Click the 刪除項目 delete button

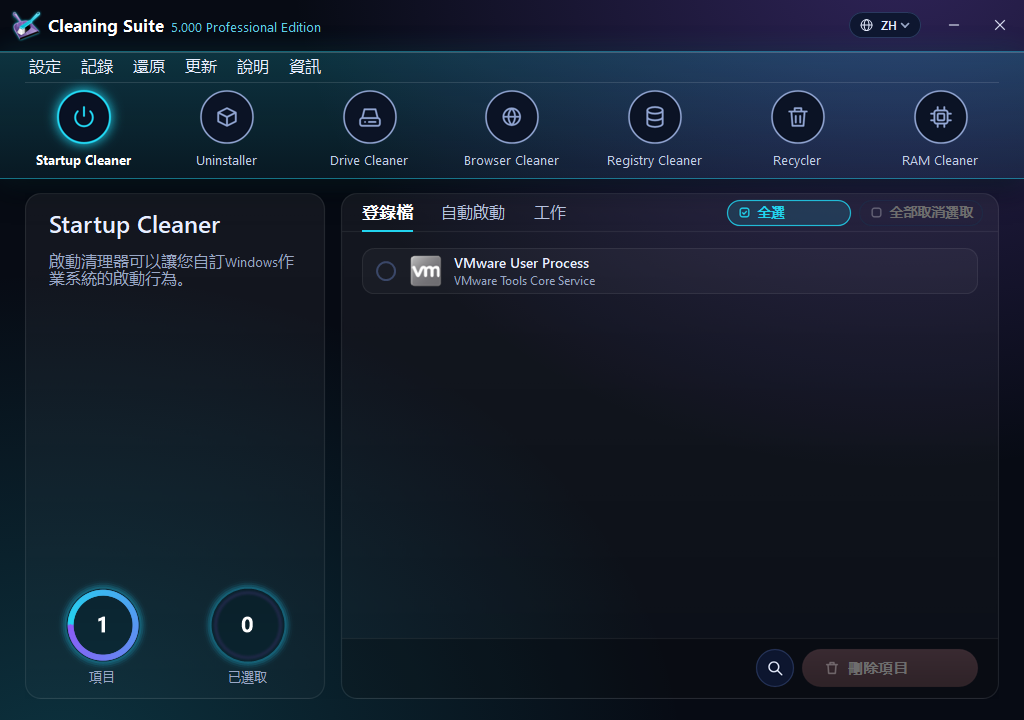[x=889, y=668]
